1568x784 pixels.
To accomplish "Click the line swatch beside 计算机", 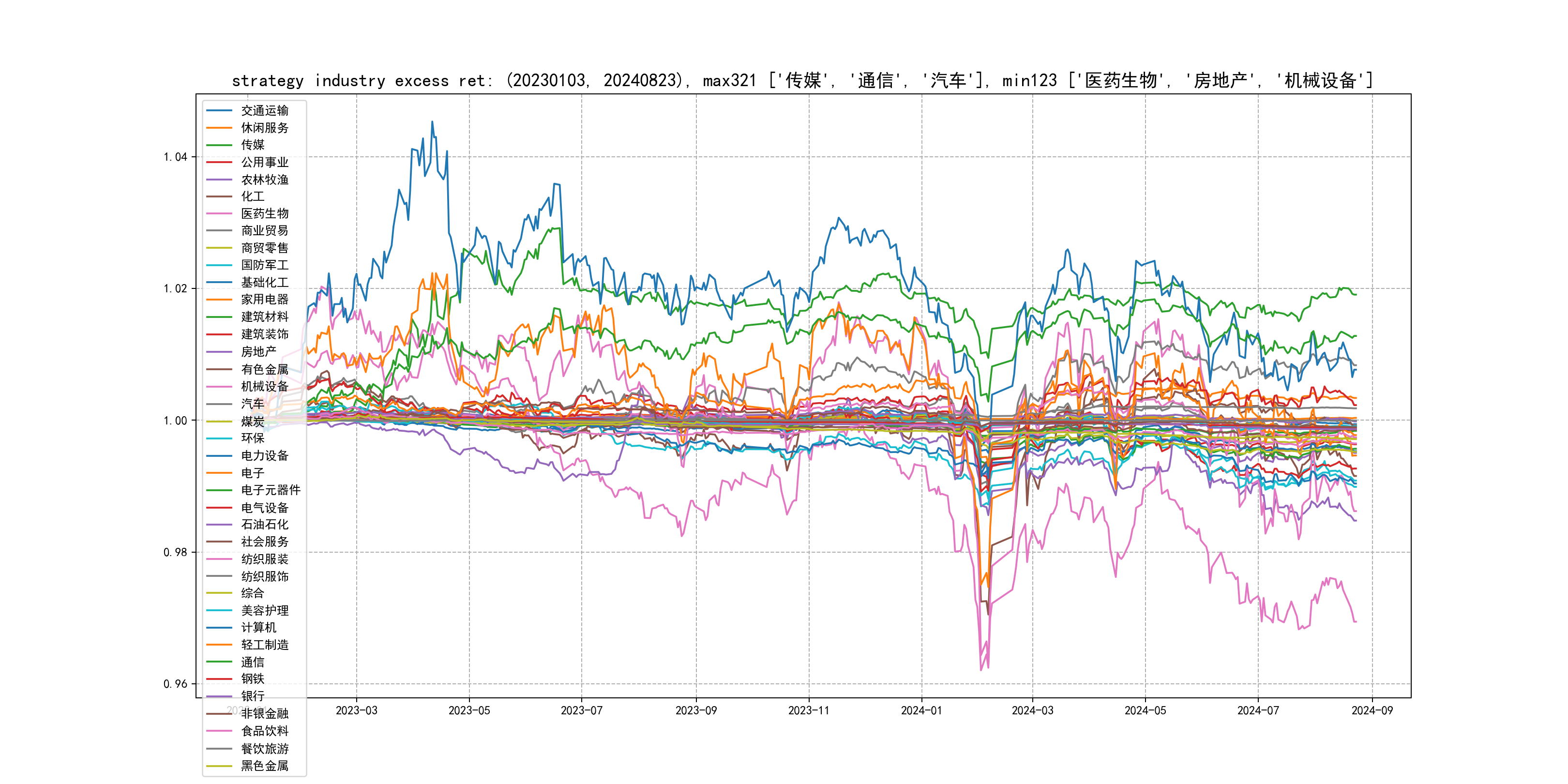I will 219,628.
